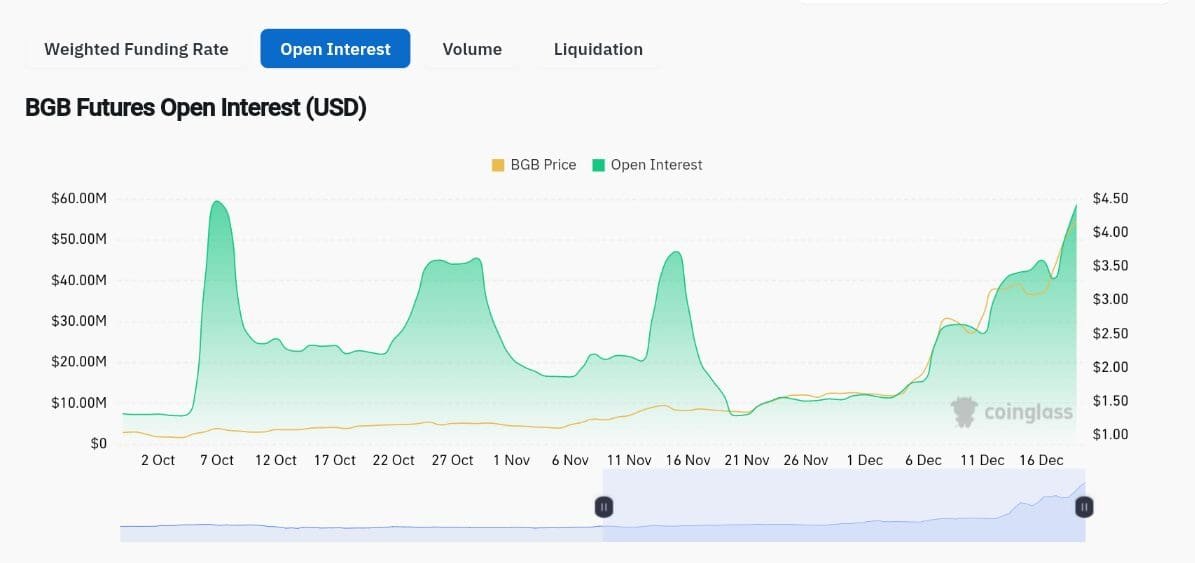The image size is (1195, 563).
Task: Toggle Open Interest legend series
Action: coord(647,165)
